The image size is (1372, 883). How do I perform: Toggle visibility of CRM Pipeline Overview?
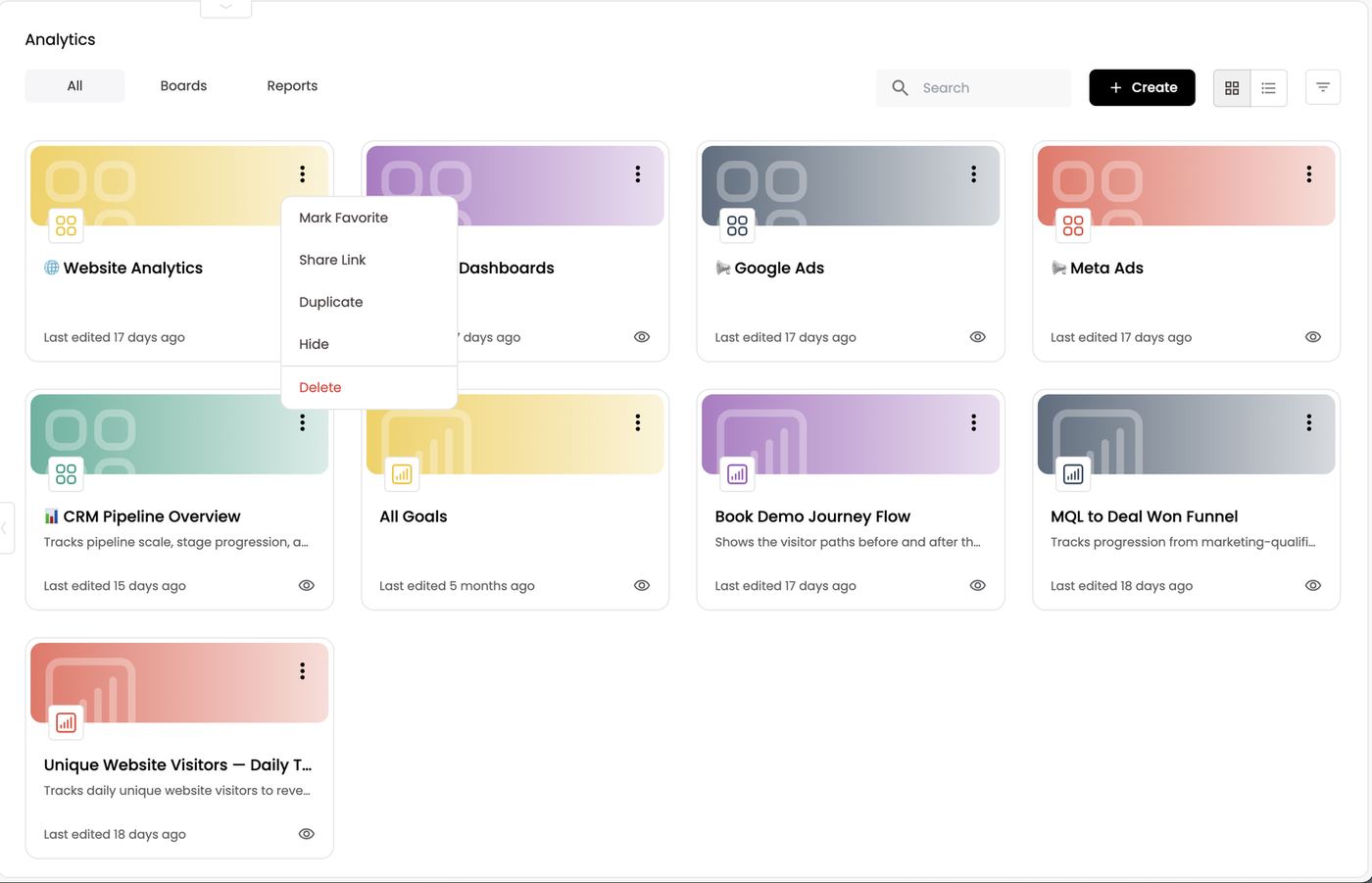tap(306, 585)
